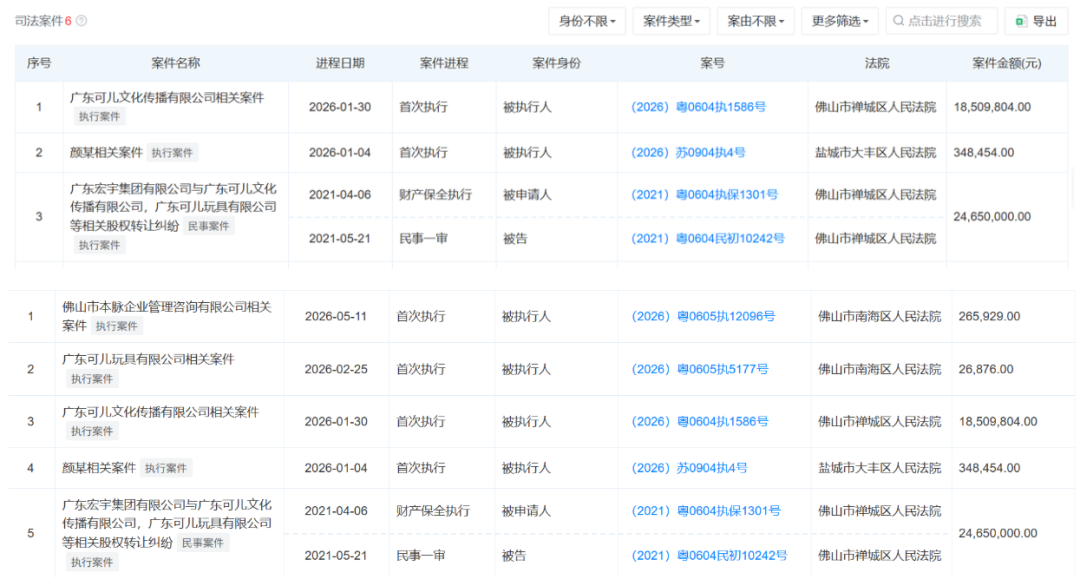Click 佛山市南海区人民法院 in the 粤0605执12096号 row
The height and width of the screenshot is (586, 1080).
pos(880,316)
